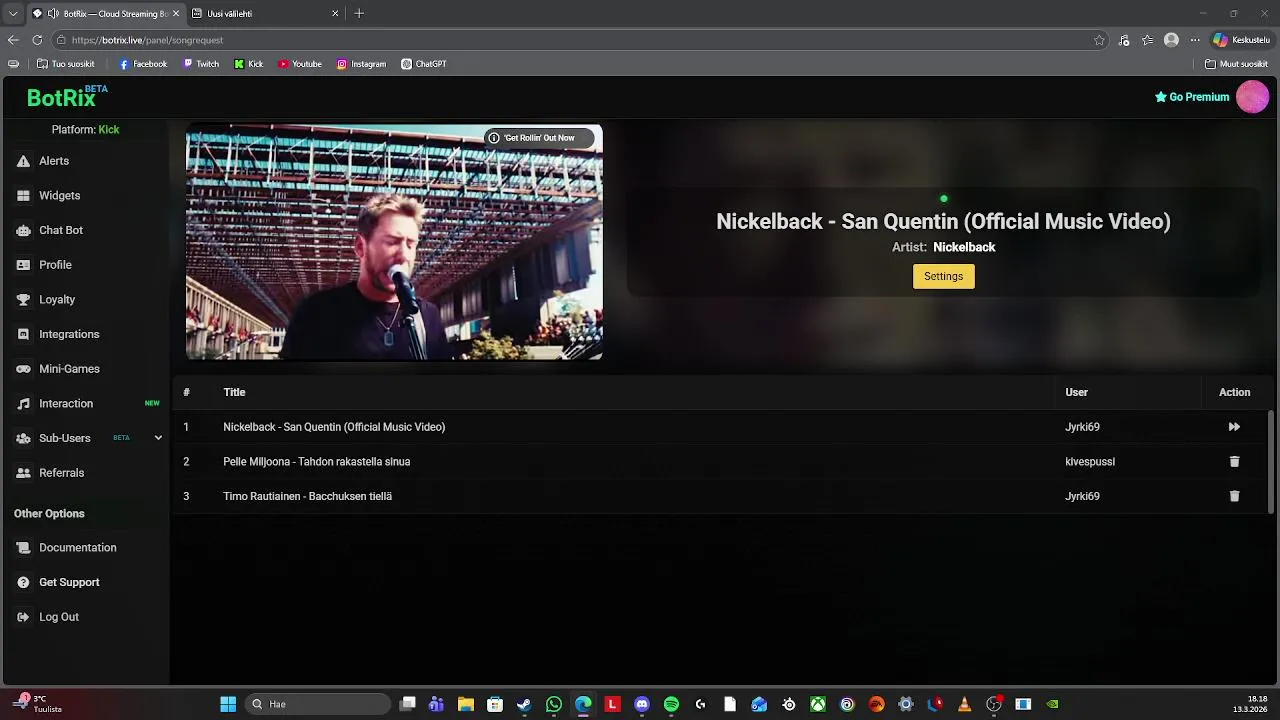Bookmark this page with the star icon
Screen dimensions: 1280x720
click(x=1099, y=40)
